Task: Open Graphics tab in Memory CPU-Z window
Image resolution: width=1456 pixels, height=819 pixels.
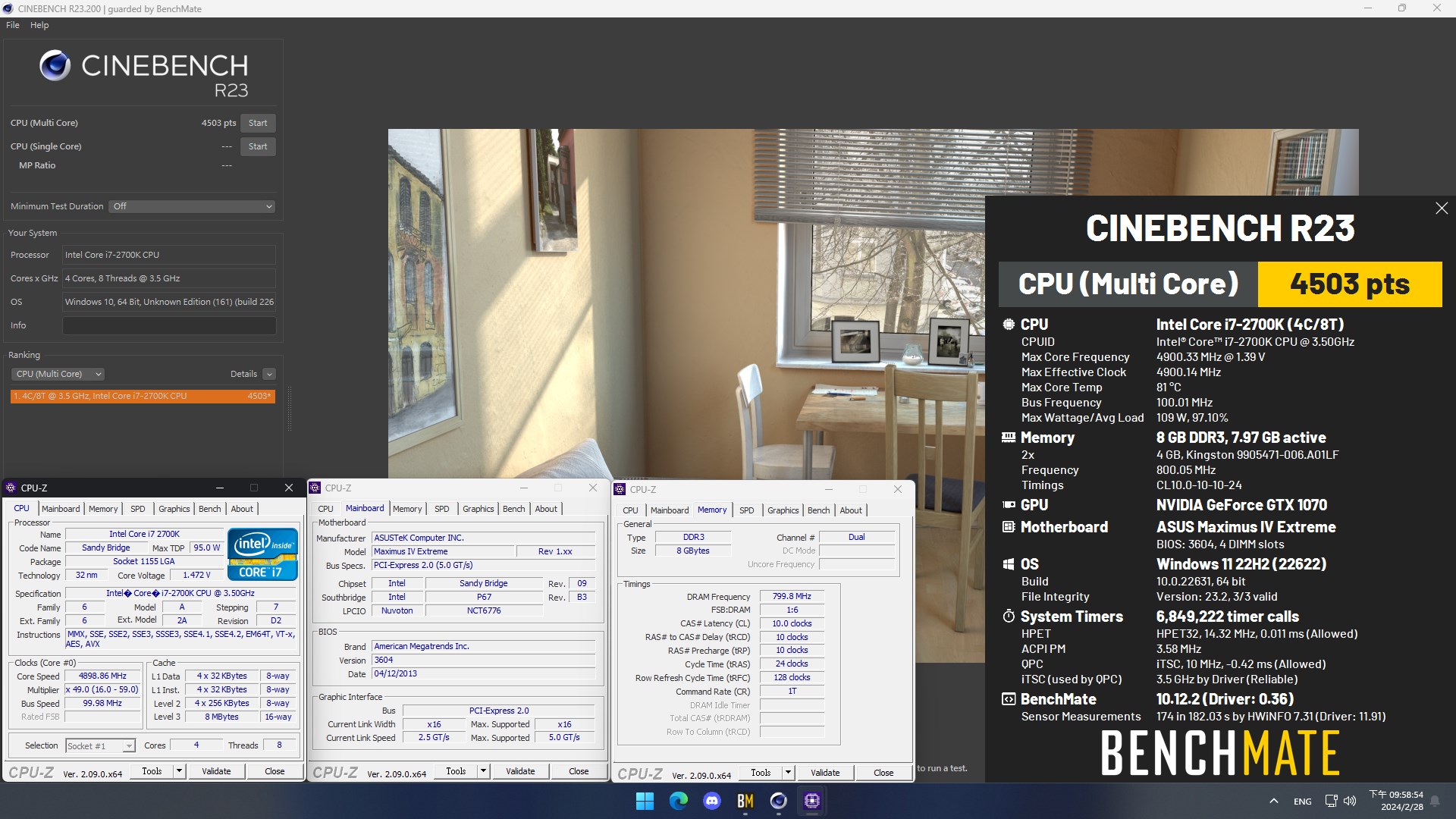Action: coord(783,510)
